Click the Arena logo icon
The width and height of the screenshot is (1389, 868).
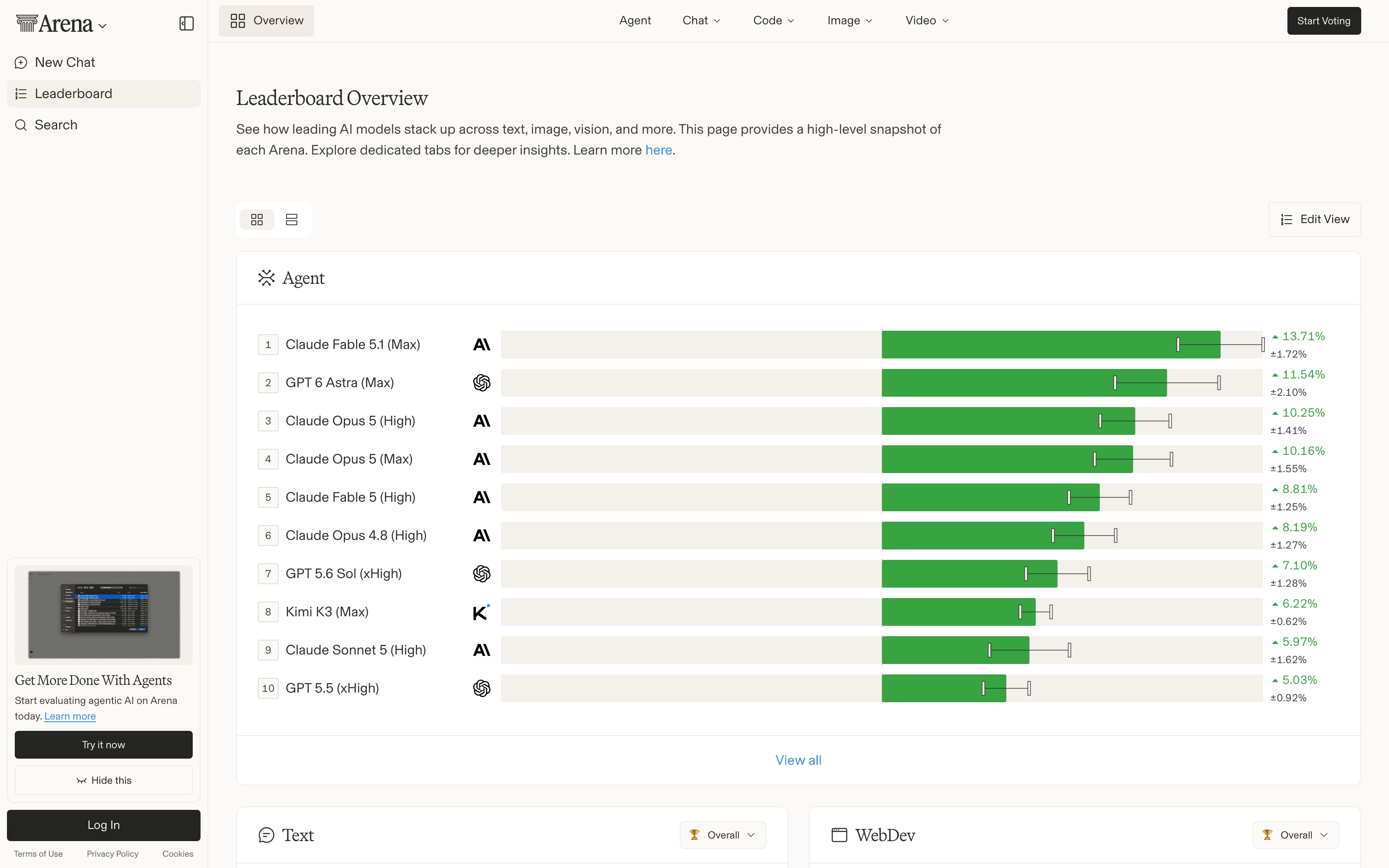coord(26,23)
